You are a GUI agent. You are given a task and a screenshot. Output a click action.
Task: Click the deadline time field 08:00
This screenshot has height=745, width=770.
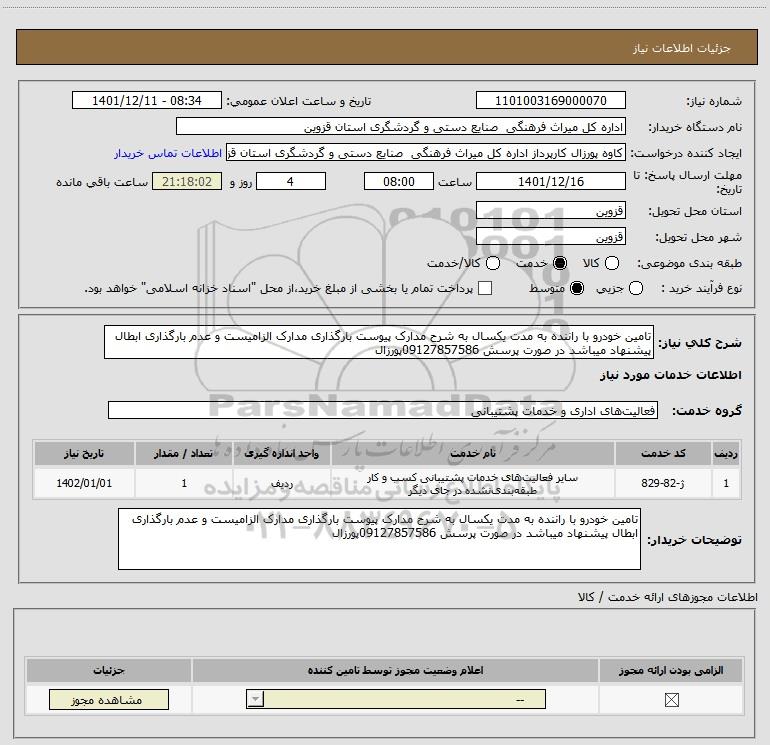pos(399,181)
